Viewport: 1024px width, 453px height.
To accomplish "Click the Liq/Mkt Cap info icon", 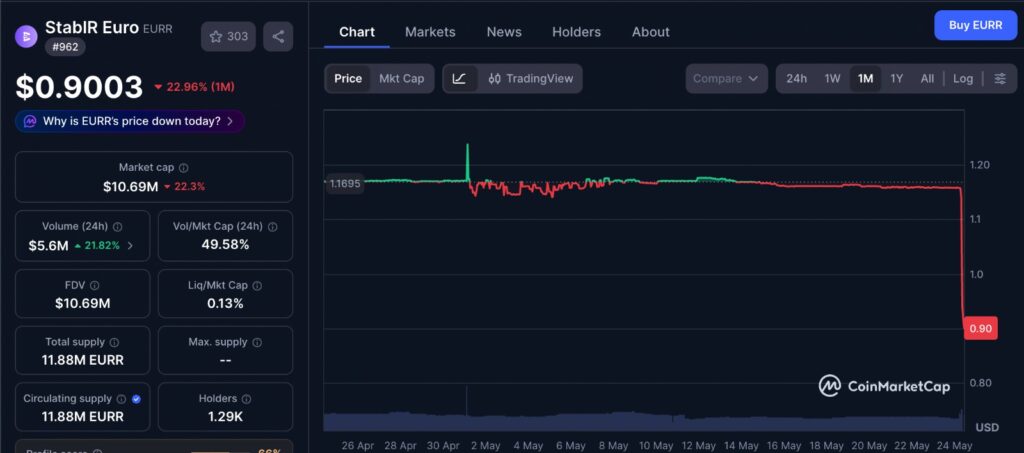I will pyautogui.click(x=257, y=285).
